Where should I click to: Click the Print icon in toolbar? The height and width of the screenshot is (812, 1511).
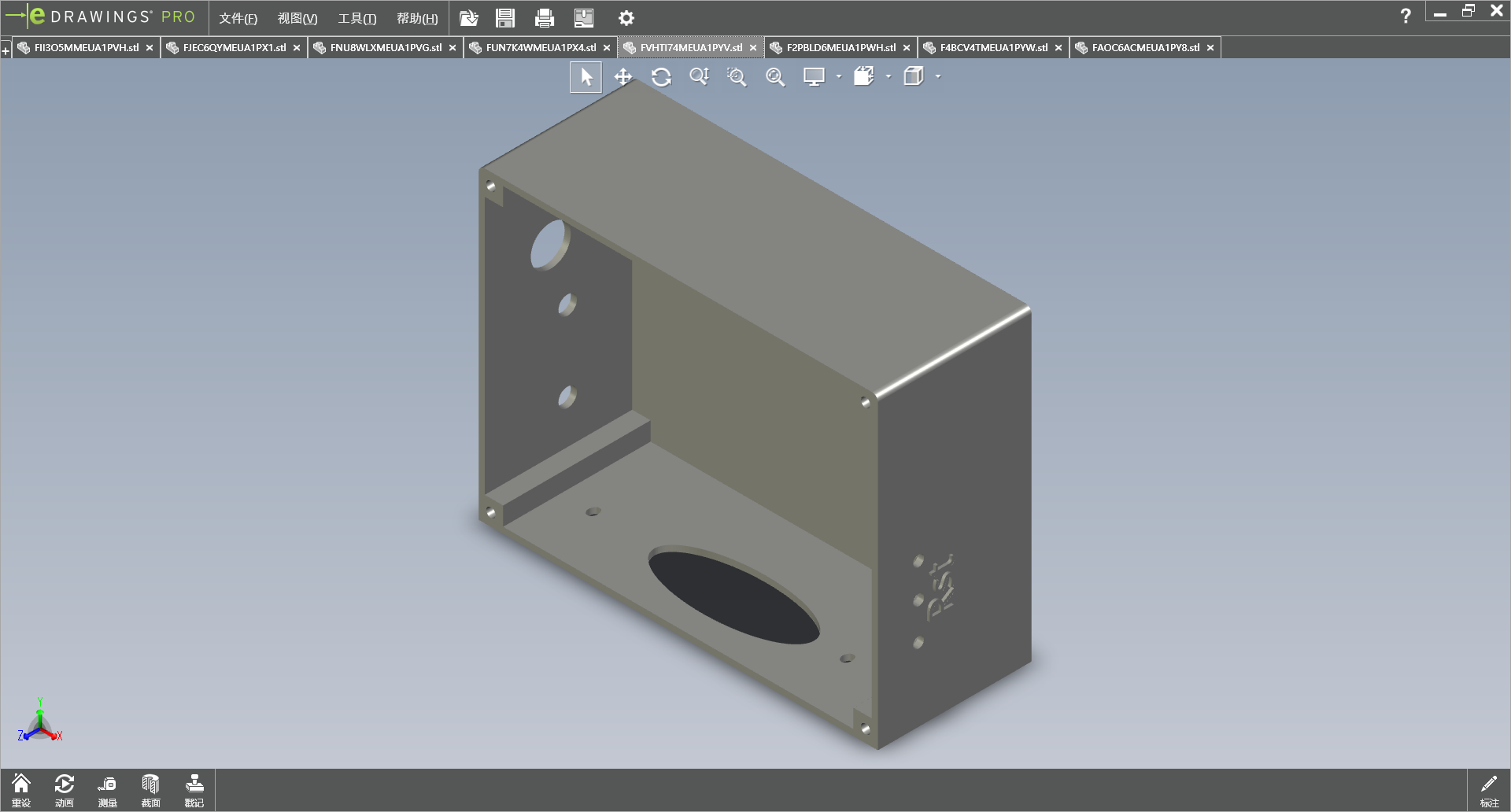(x=544, y=18)
